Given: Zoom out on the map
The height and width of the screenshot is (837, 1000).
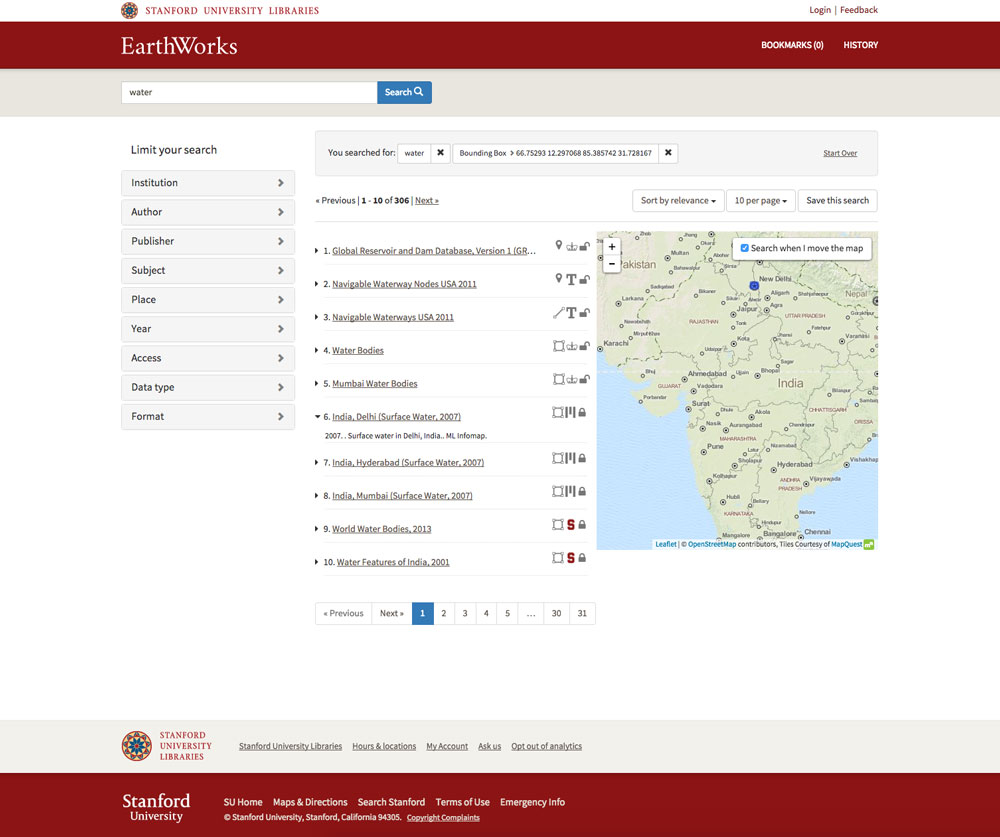Looking at the screenshot, I should tap(612, 265).
